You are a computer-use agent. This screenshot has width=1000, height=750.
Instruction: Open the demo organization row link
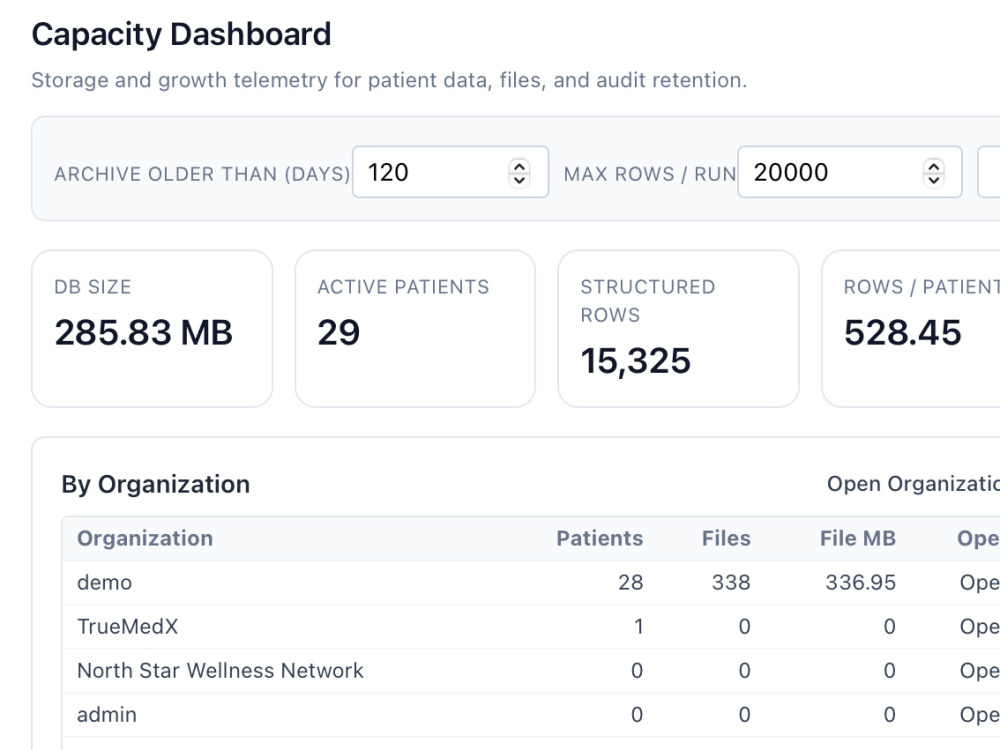(980, 582)
